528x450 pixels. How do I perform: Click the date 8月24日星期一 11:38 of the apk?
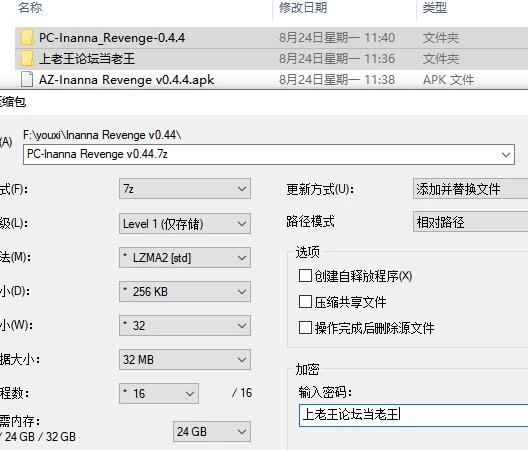pyautogui.click(x=337, y=80)
